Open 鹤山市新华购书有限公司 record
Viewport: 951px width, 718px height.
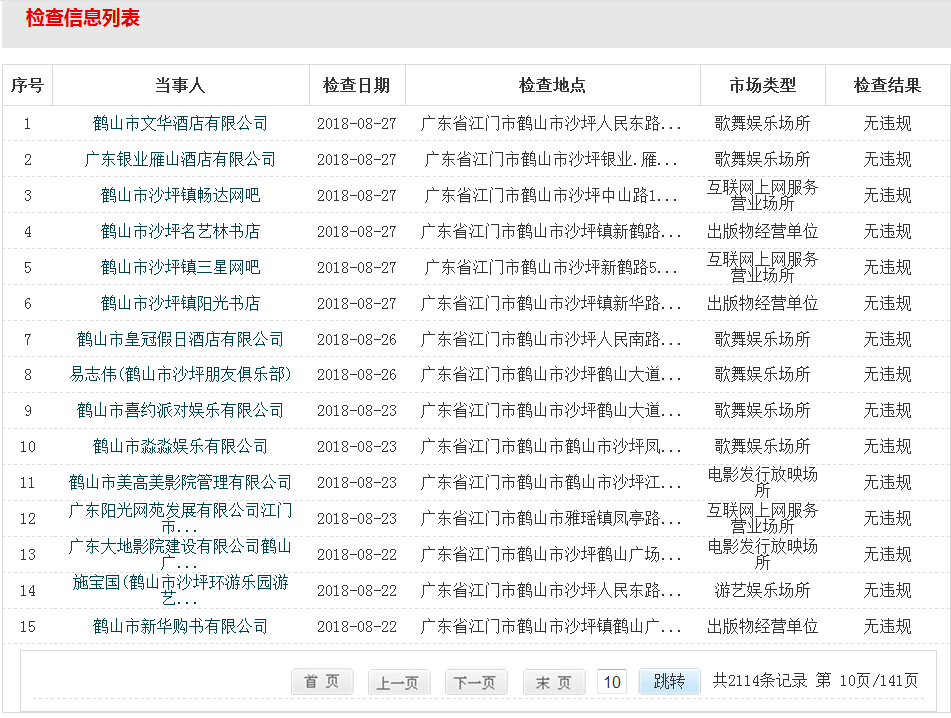pyautogui.click(x=180, y=627)
